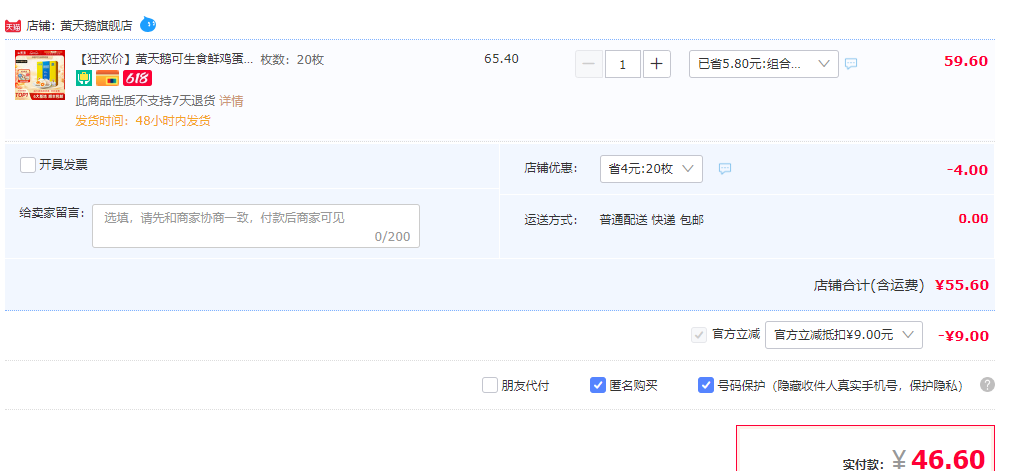Viewport: 1018px width, 471px height.
Task: Toggle the 官方立减 checkbox
Action: pyautogui.click(x=699, y=335)
